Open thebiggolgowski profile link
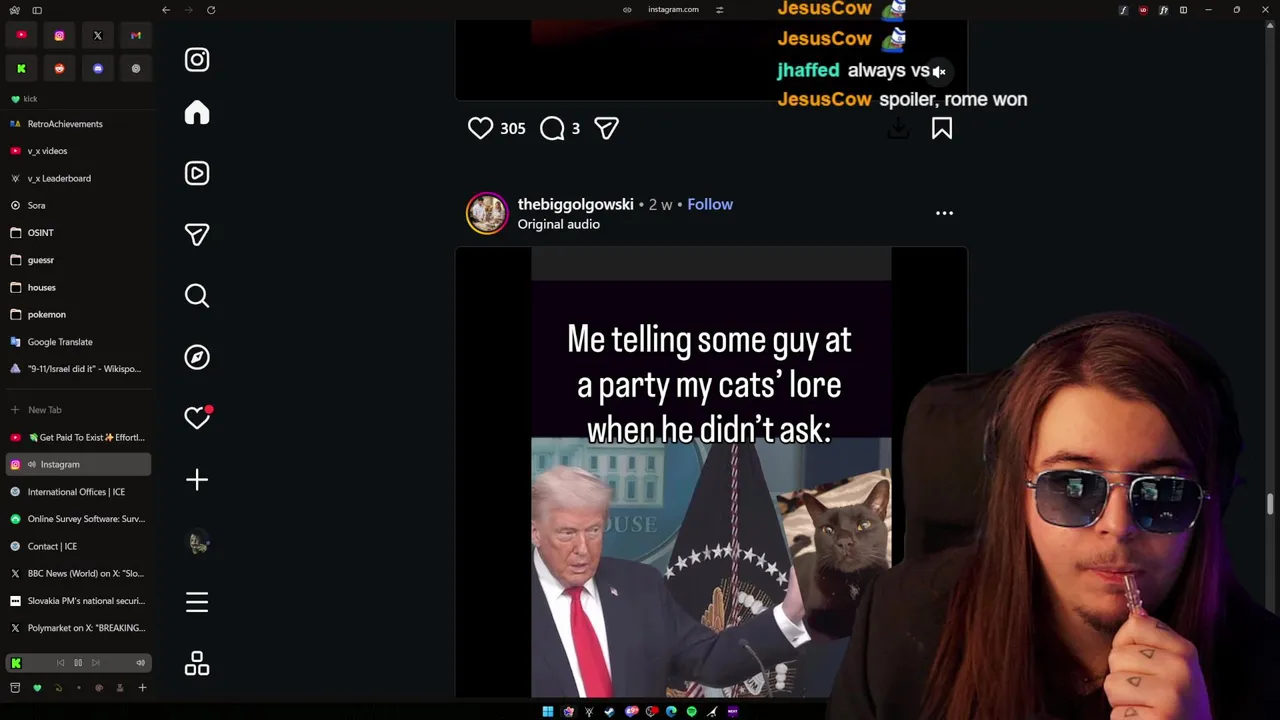Screen dimensions: 1280x720 tap(575, 204)
